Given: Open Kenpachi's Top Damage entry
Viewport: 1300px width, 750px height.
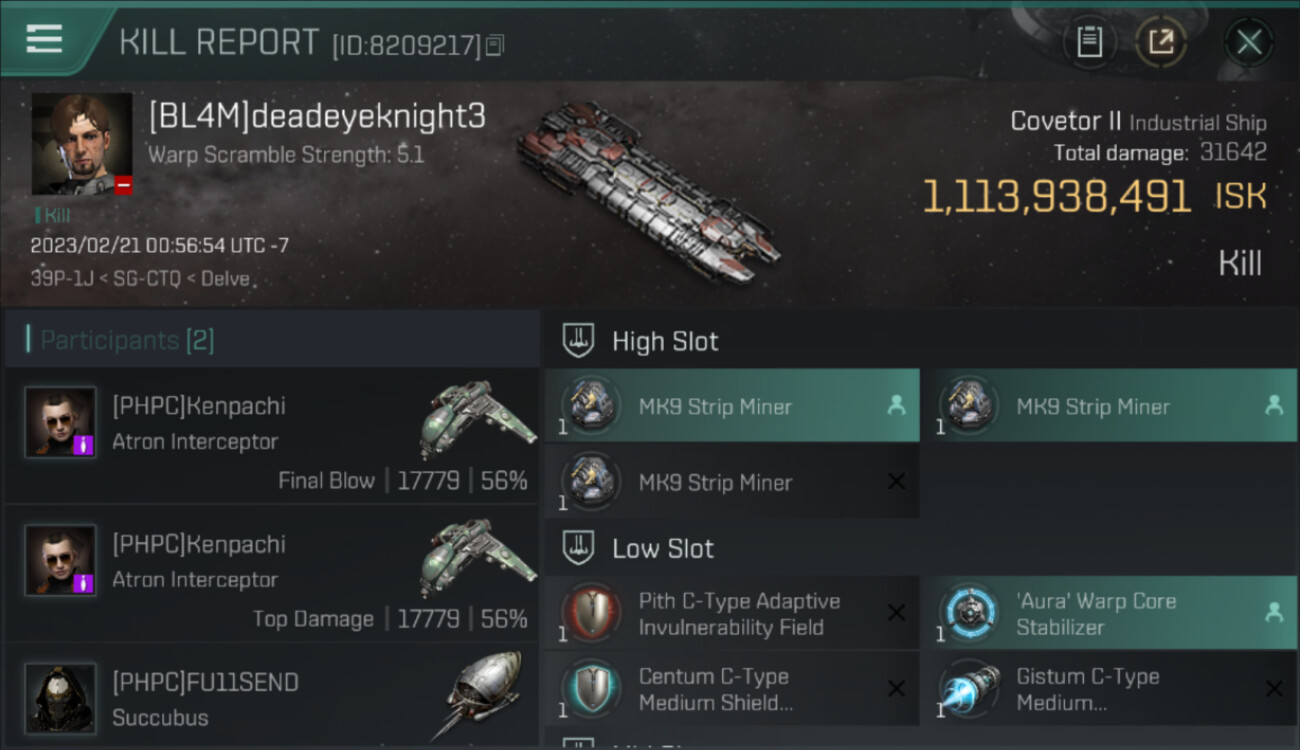Looking at the screenshot, I should (x=272, y=574).
